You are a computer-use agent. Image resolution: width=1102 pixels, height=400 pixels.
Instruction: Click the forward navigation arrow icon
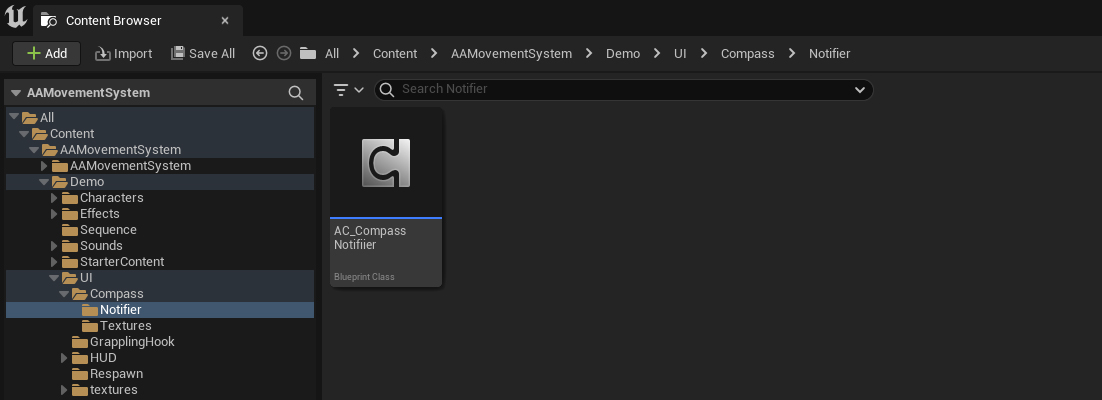(284, 53)
